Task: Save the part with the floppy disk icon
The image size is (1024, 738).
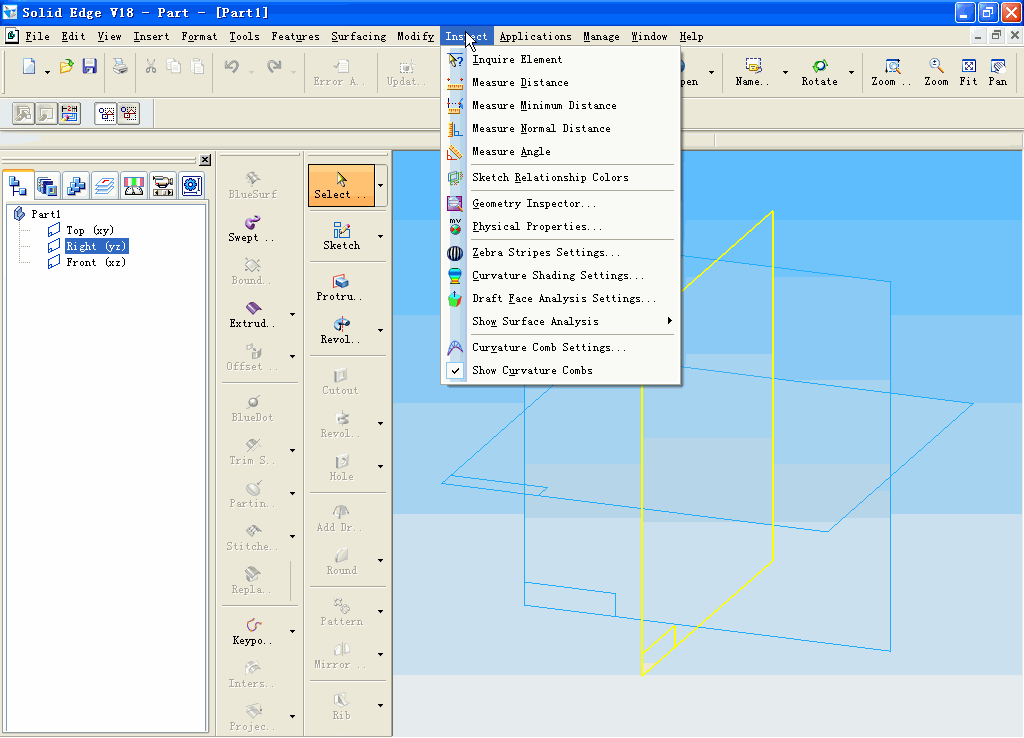Action: click(89, 67)
